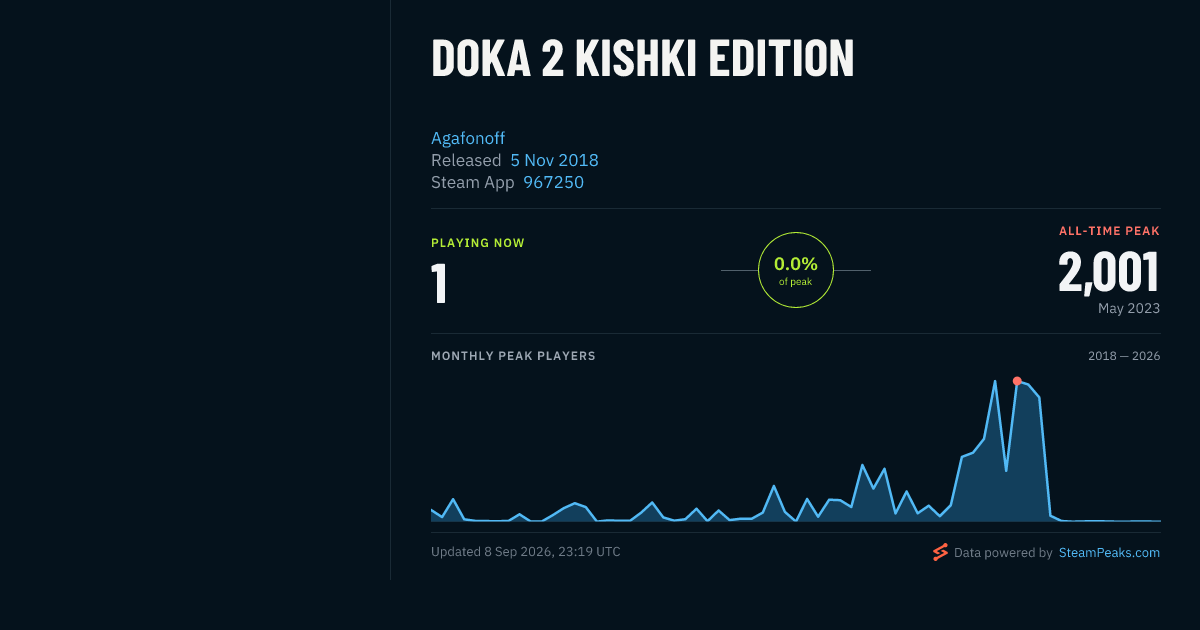The width and height of the screenshot is (1200, 630).
Task: Click the ALL-TIME PEAK label
Action: [1109, 231]
